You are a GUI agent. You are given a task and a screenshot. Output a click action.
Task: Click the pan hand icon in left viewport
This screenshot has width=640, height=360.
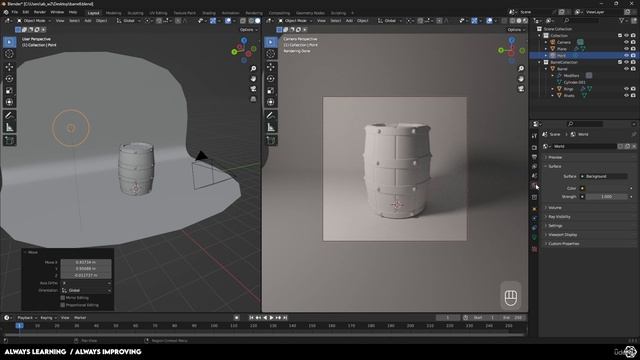253,78
